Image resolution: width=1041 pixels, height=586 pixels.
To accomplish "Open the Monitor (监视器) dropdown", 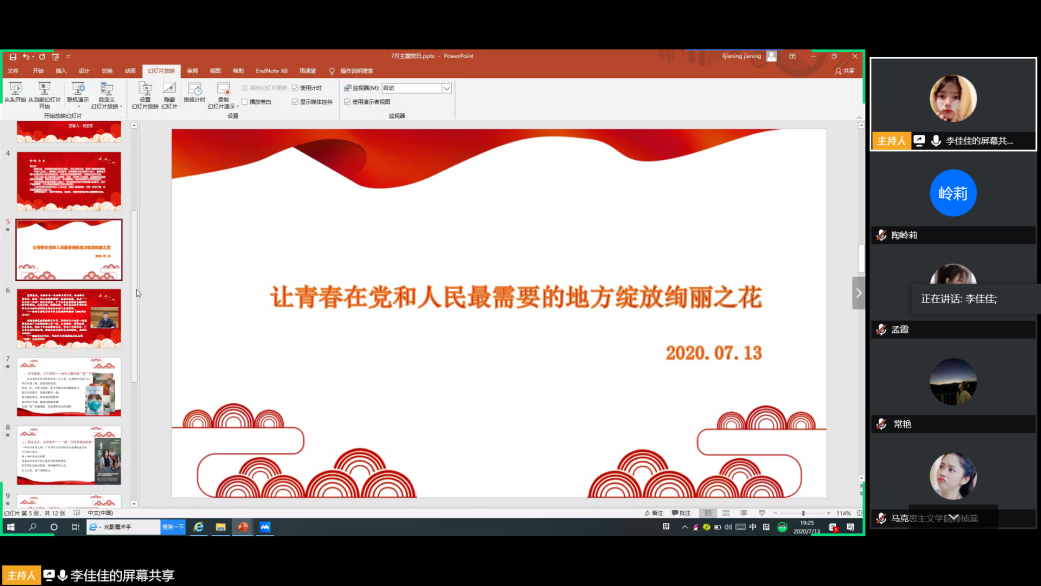I will point(447,88).
